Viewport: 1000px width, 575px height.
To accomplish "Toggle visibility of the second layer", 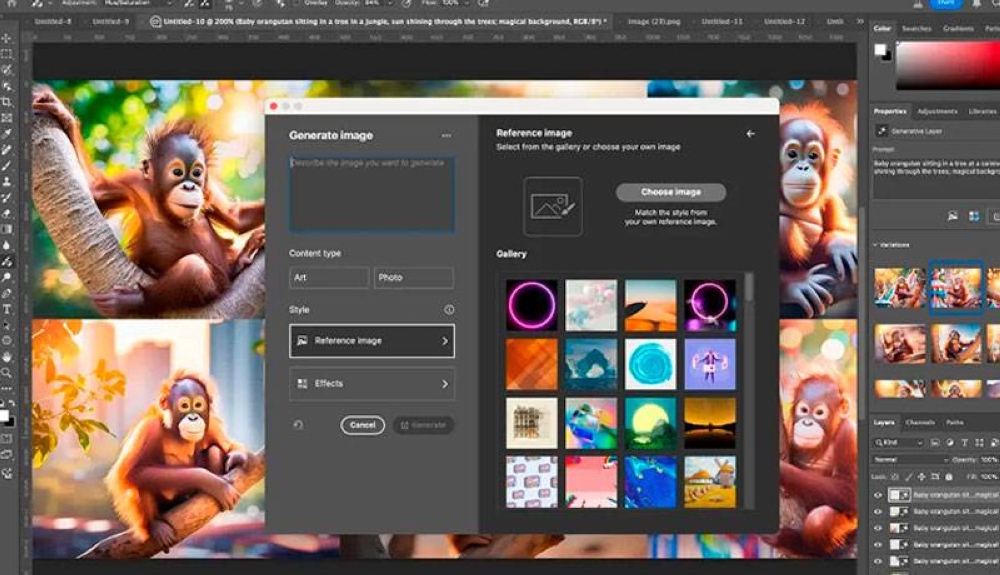I will click(x=878, y=512).
